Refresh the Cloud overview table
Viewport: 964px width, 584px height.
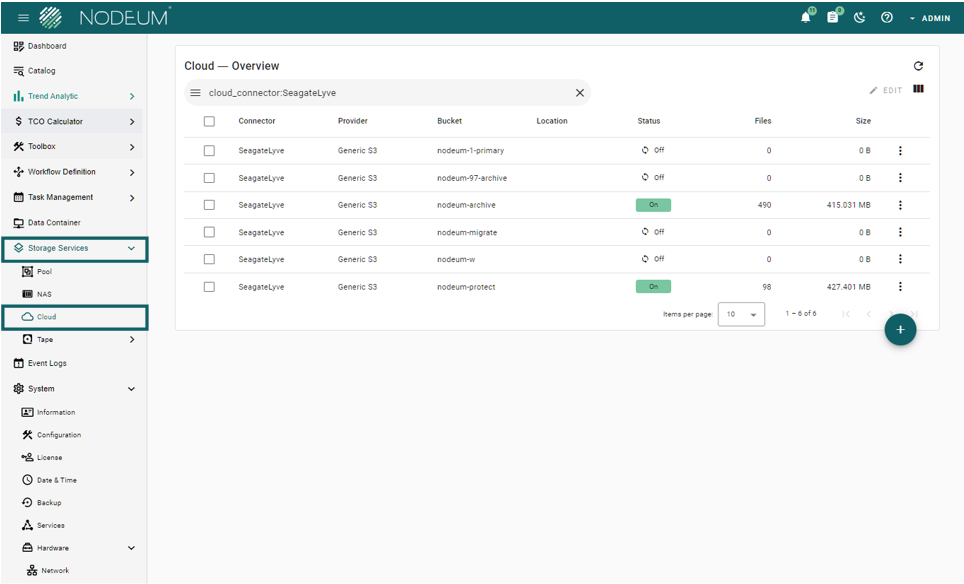(x=919, y=66)
